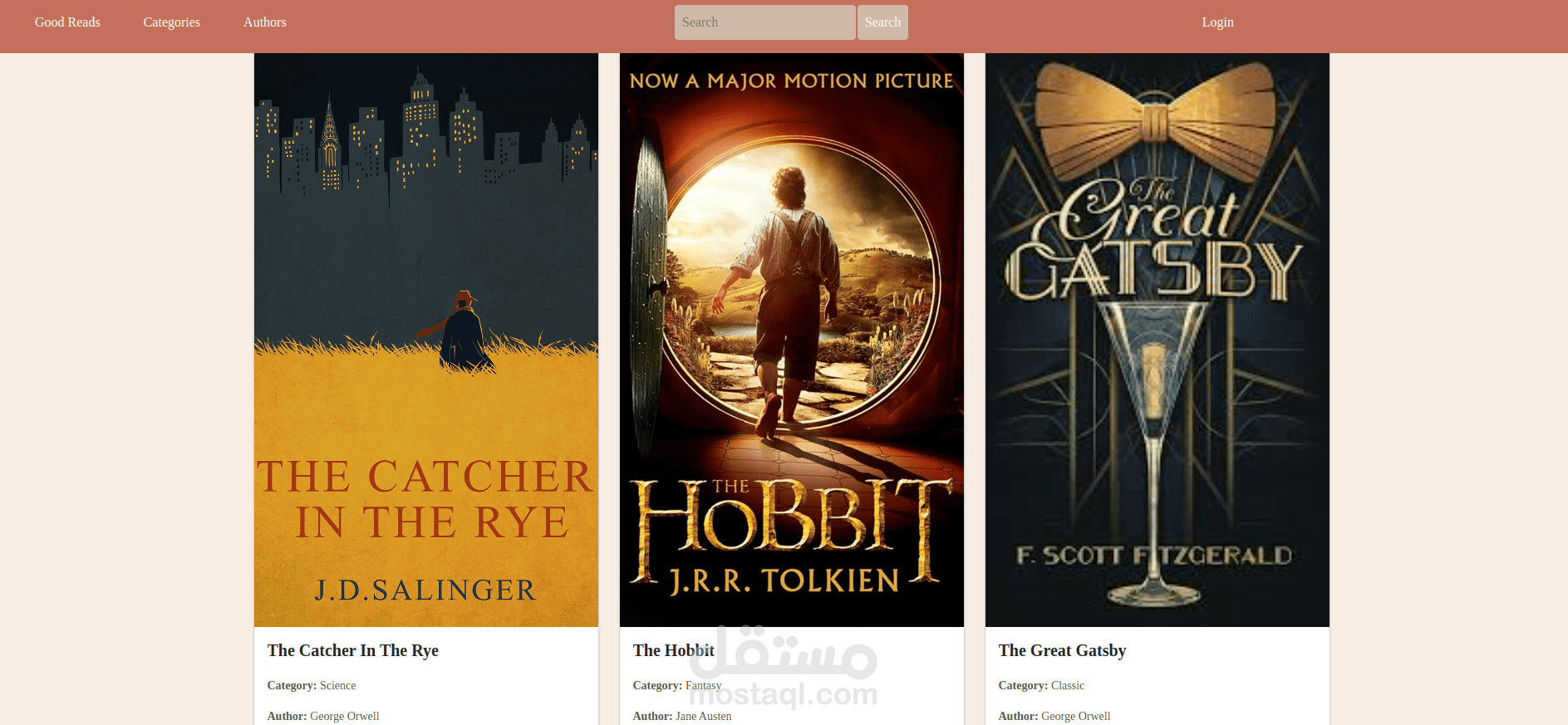Viewport: 1568px width, 725px height.
Task: Open The Great Gatsby cover image
Action: pyautogui.click(x=1158, y=340)
